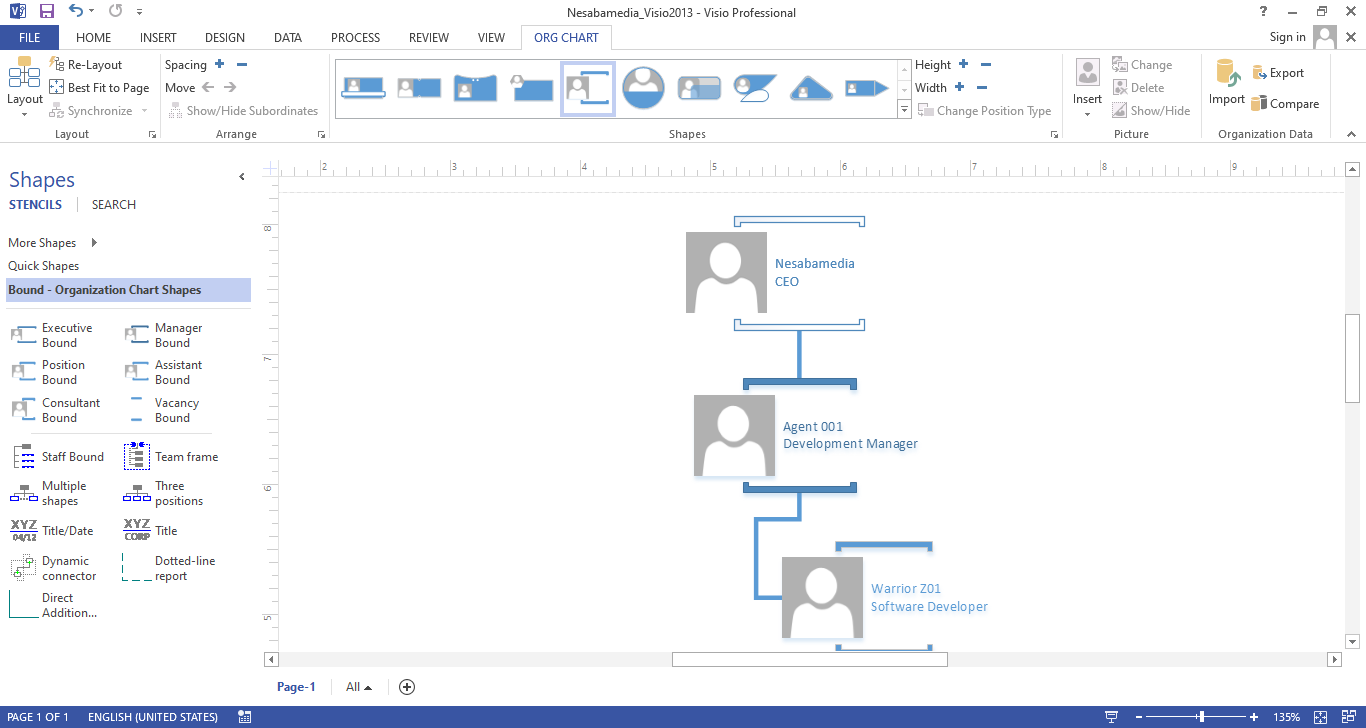Collapse the Shapes pane with arrow
Screen dimensions: 1366x728
click(x=241, y=177)
